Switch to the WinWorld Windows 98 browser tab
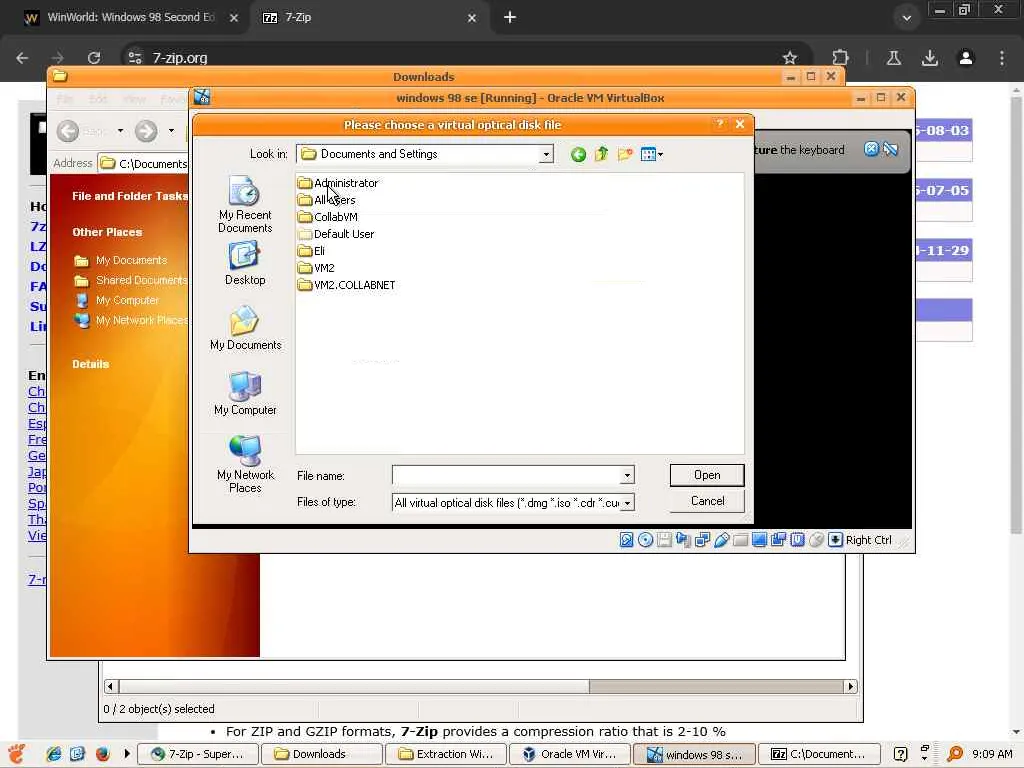The height and width of the screenshot is (768, 1024). pyautogui.click(x=131, y=18)
